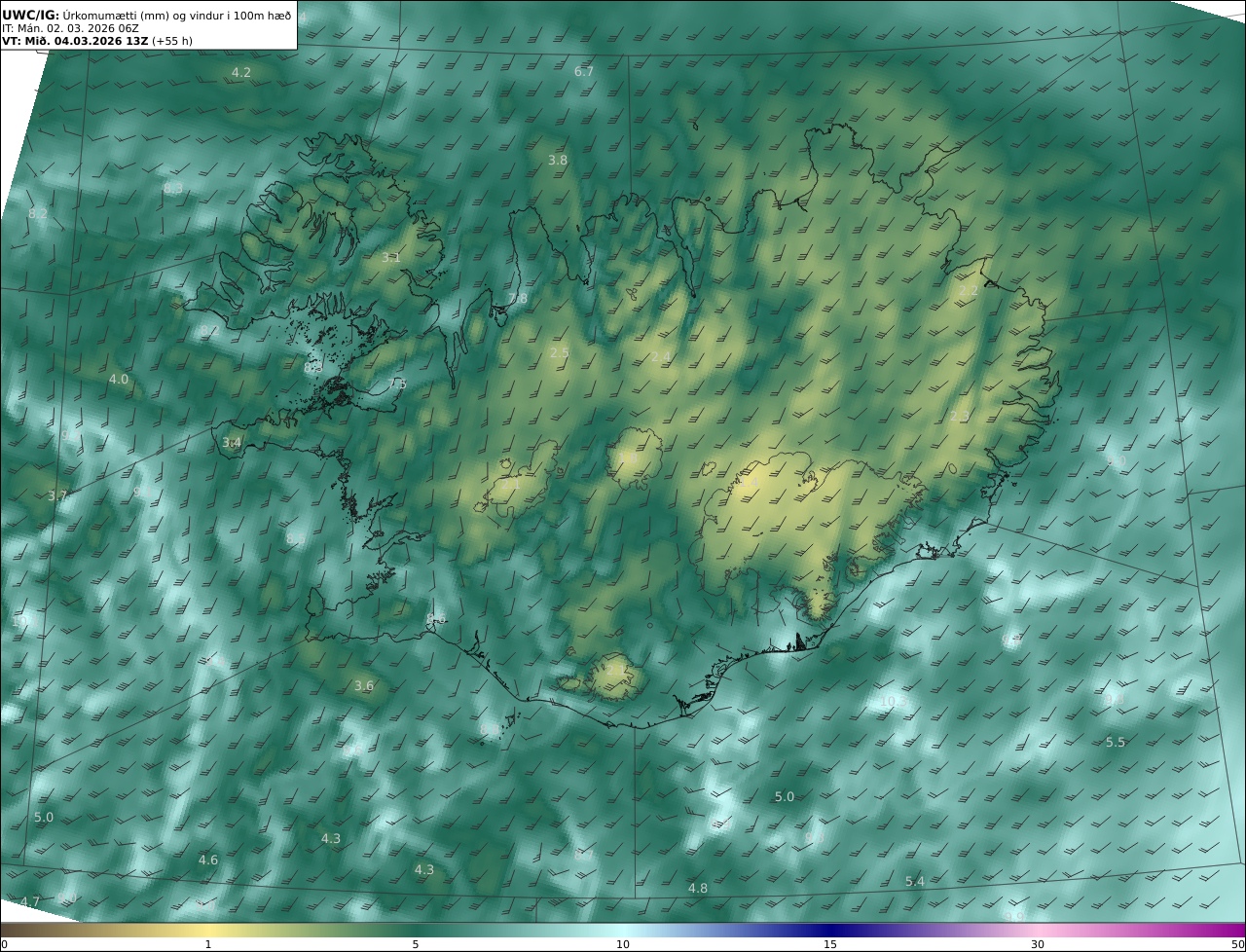The height and width of the screenshot is (952, 1246).
Task: Click the 4.7 precipitation value label
Action: coord(30,902)
